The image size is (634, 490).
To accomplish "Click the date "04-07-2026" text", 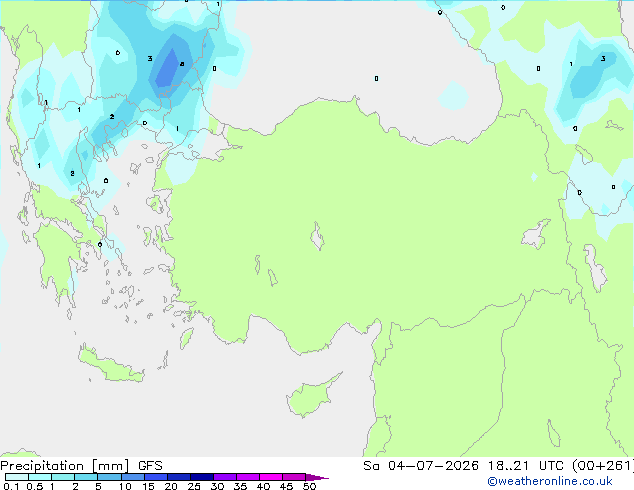I will pyautogui.click(x=433, y=466).
